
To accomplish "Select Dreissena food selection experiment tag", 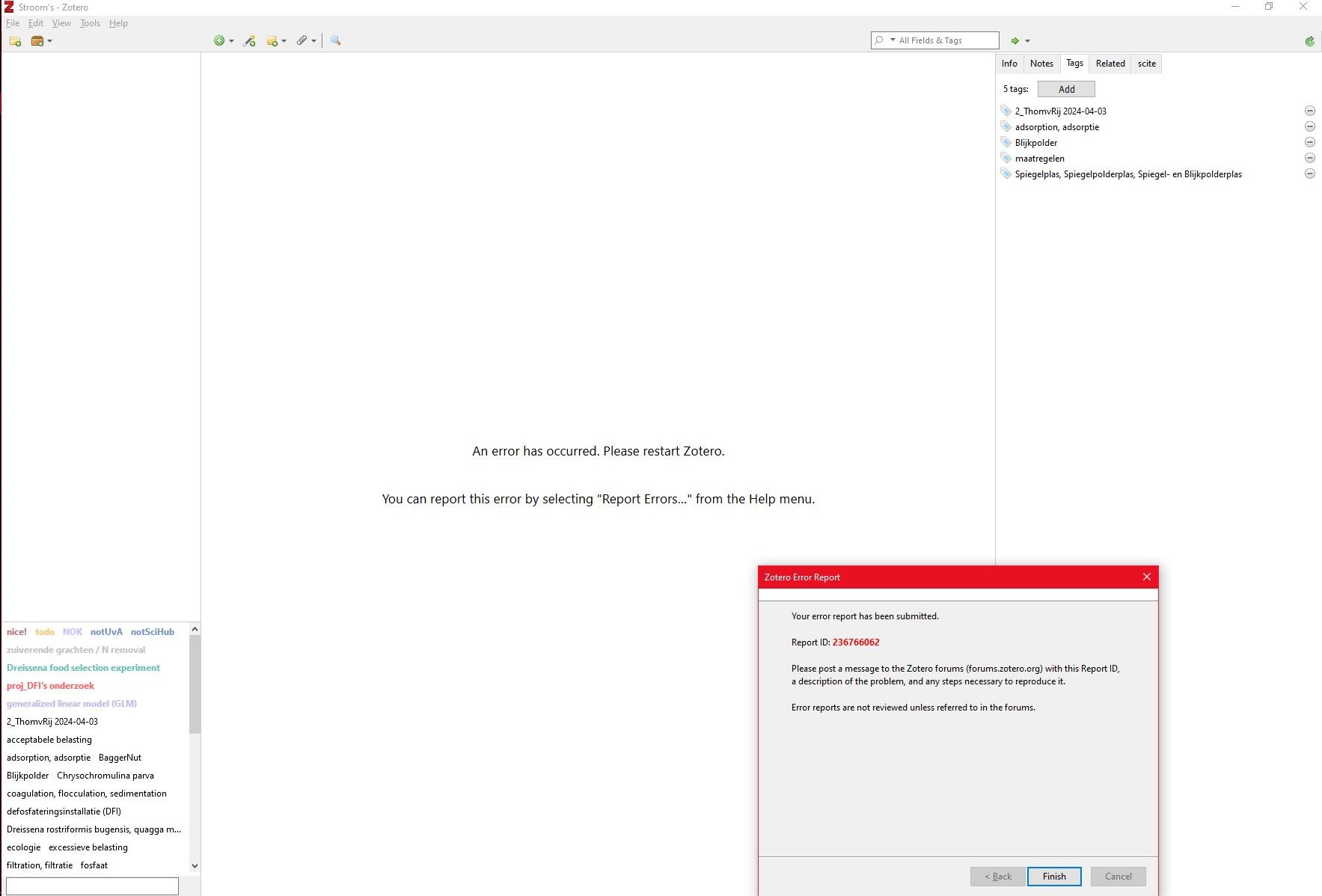I will click(x=83, y=668).
